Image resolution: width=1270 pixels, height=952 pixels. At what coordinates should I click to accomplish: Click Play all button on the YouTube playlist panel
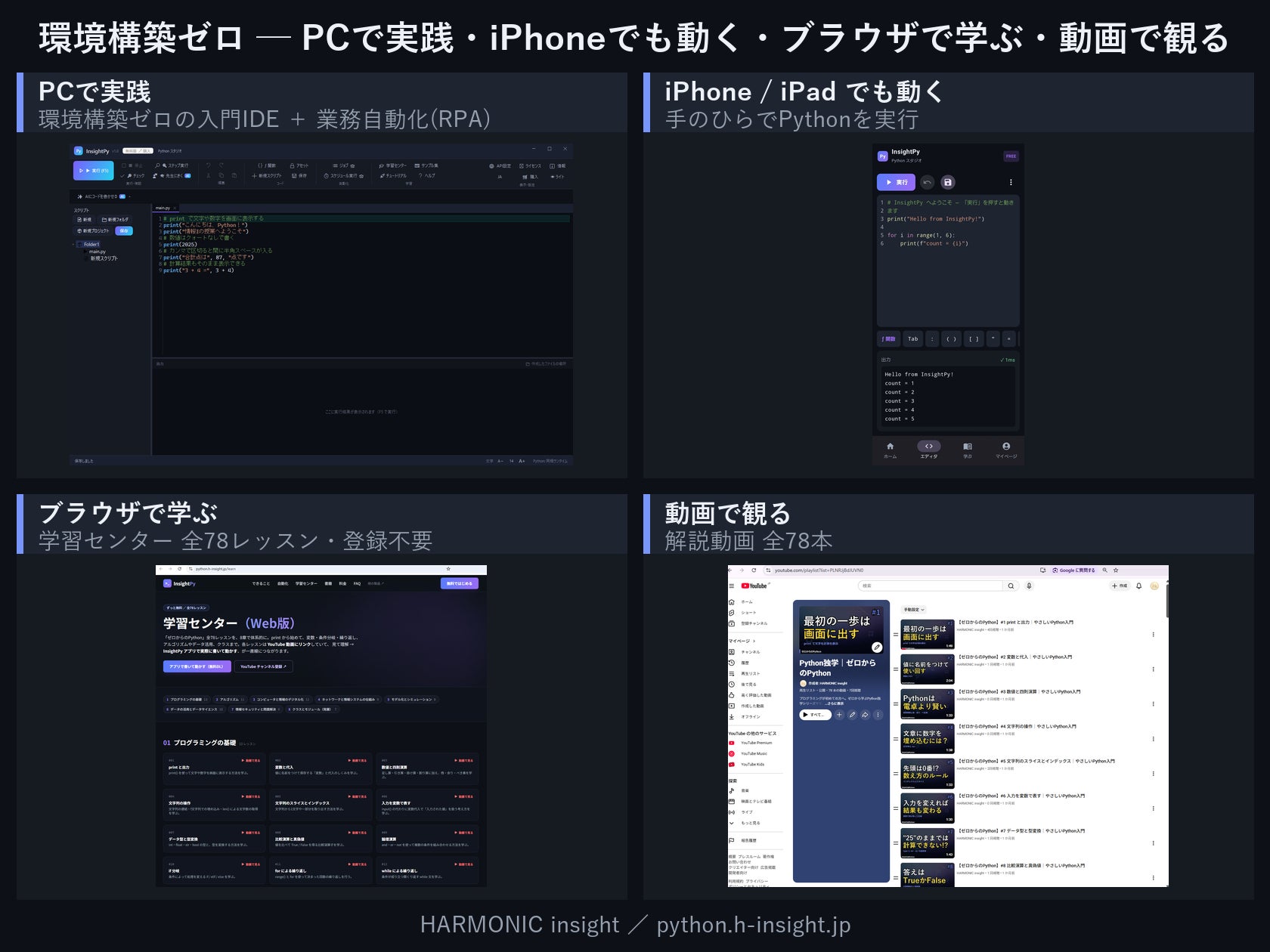click(x=816, y=715)
